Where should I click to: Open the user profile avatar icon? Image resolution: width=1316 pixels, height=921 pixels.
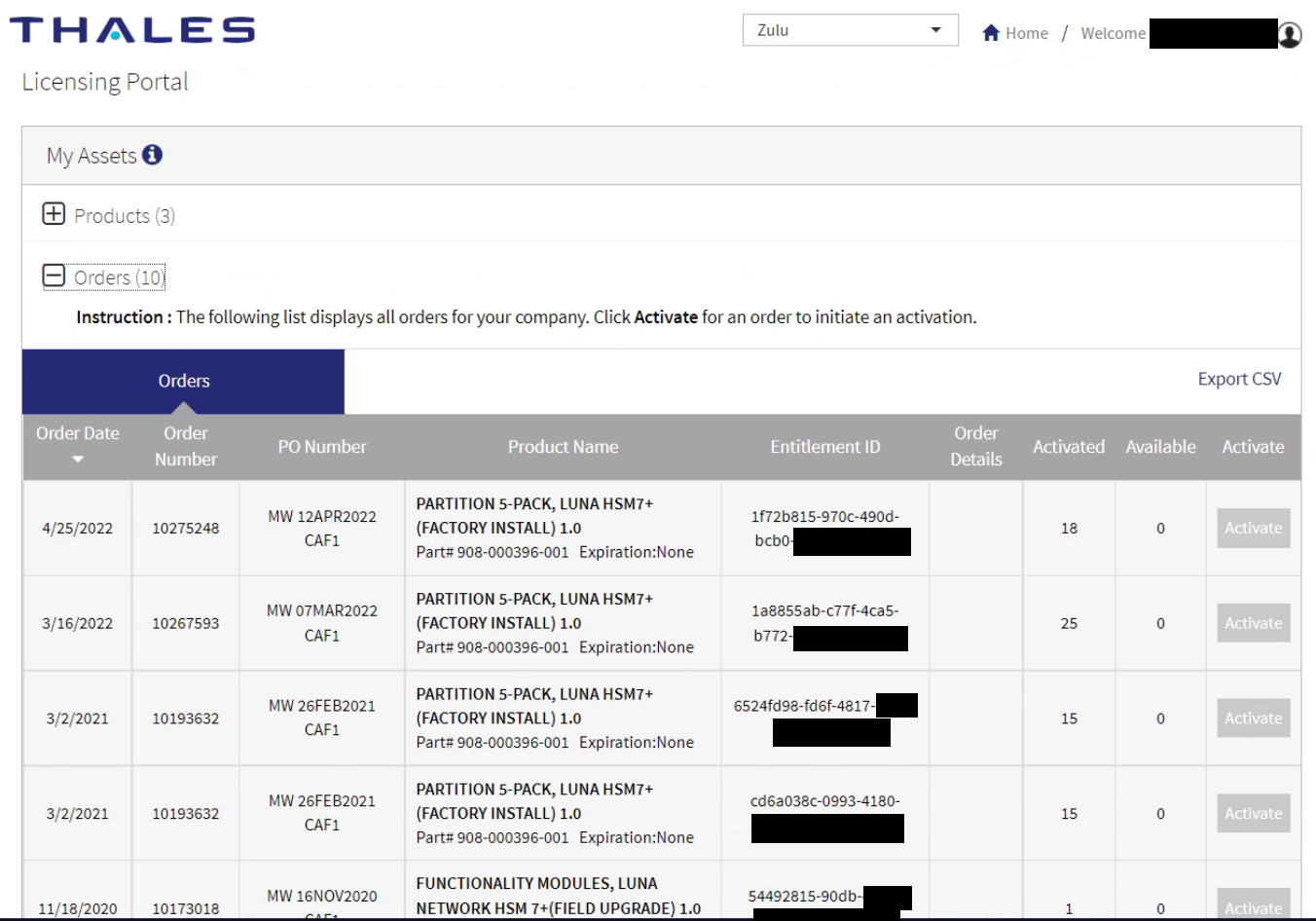click(x=1290, y=34)
